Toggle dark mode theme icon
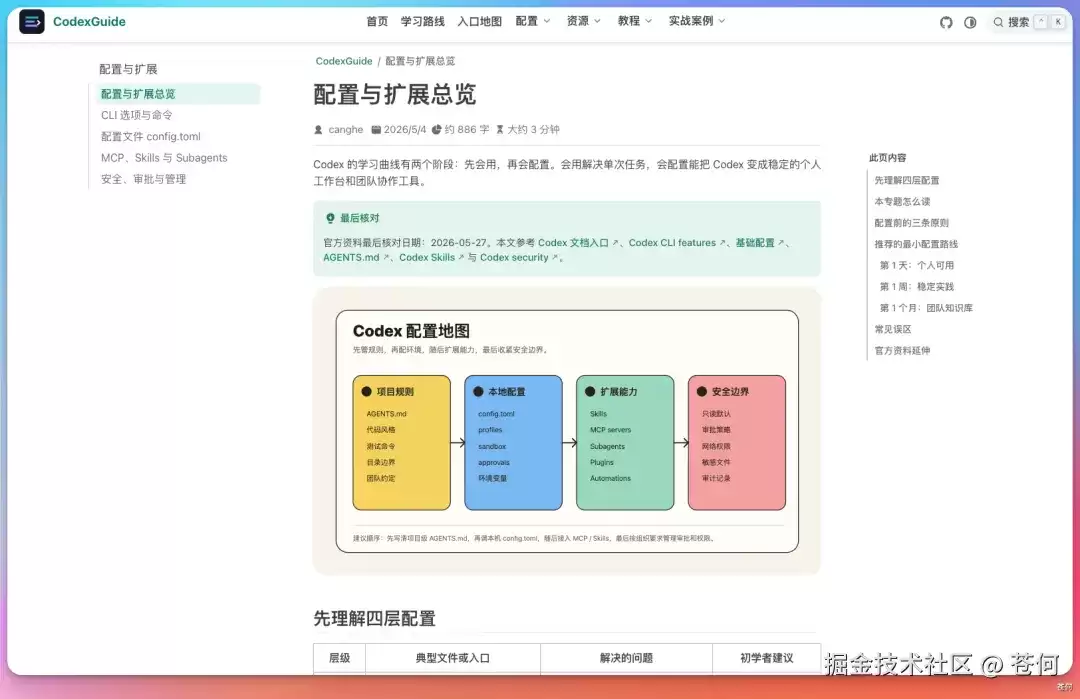This screenshot has height=699, width=1080. coord(970,22)
